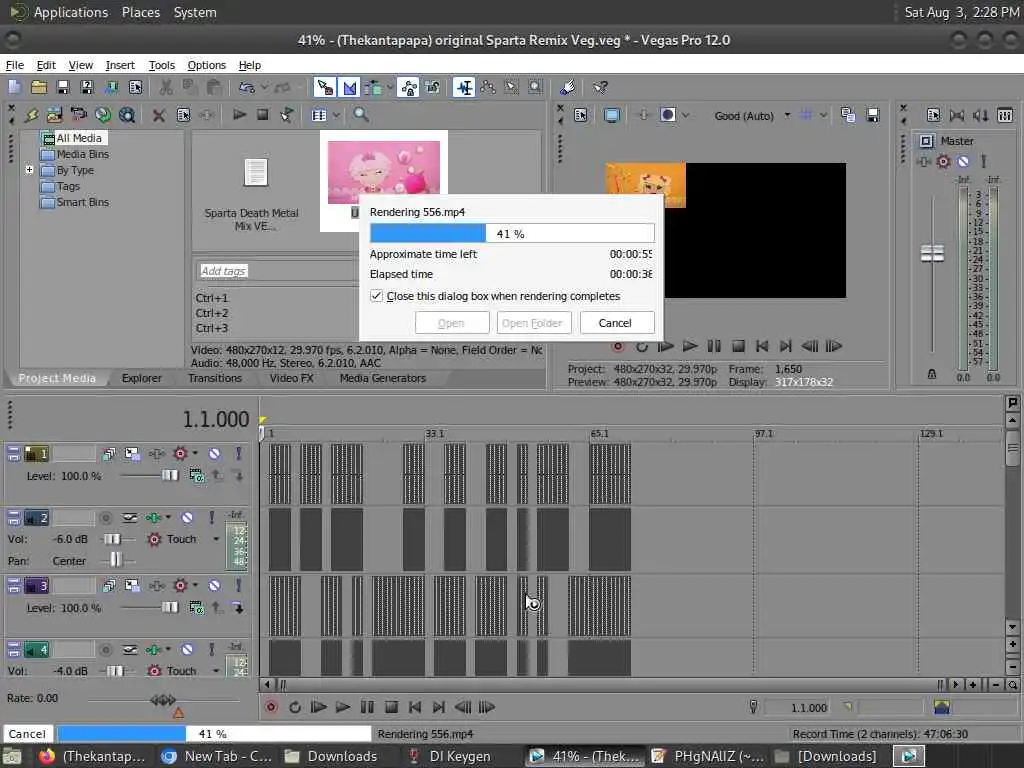The width and height of the screenshot is (1024, 768).
Task: Open a project with the folder icon
Action: pyautogui.click(x=39, y=87)
